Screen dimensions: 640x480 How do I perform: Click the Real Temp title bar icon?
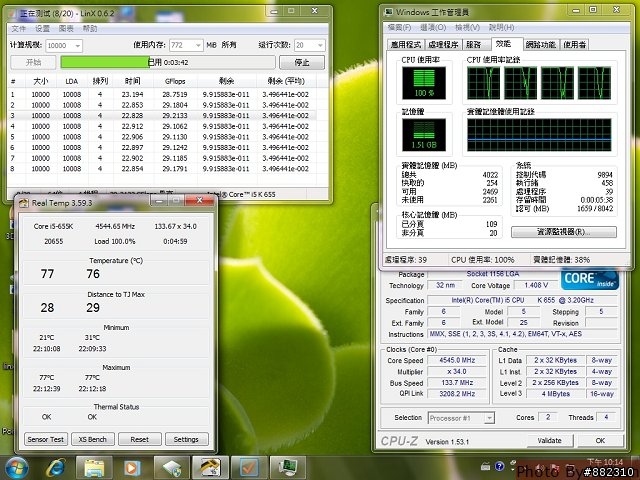click(24, 203)
